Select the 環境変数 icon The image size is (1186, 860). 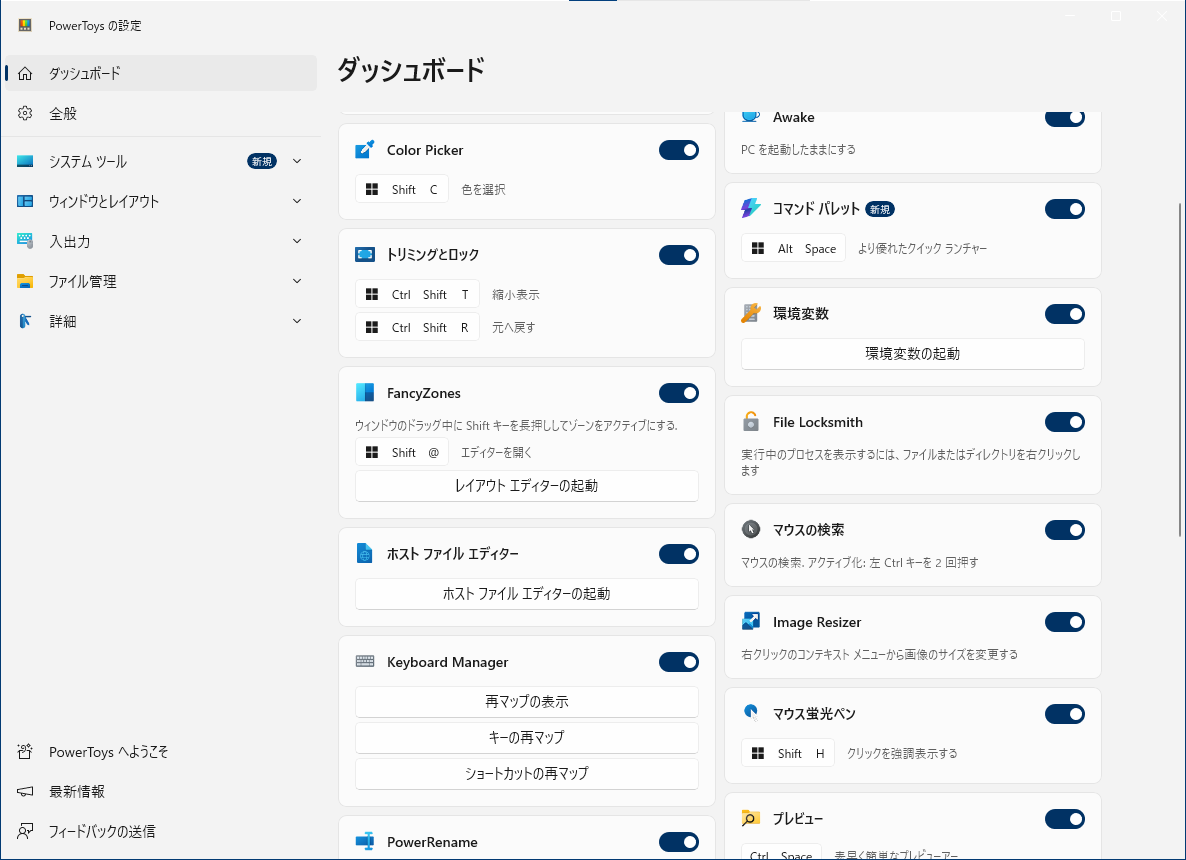click(x=751, y=312)
